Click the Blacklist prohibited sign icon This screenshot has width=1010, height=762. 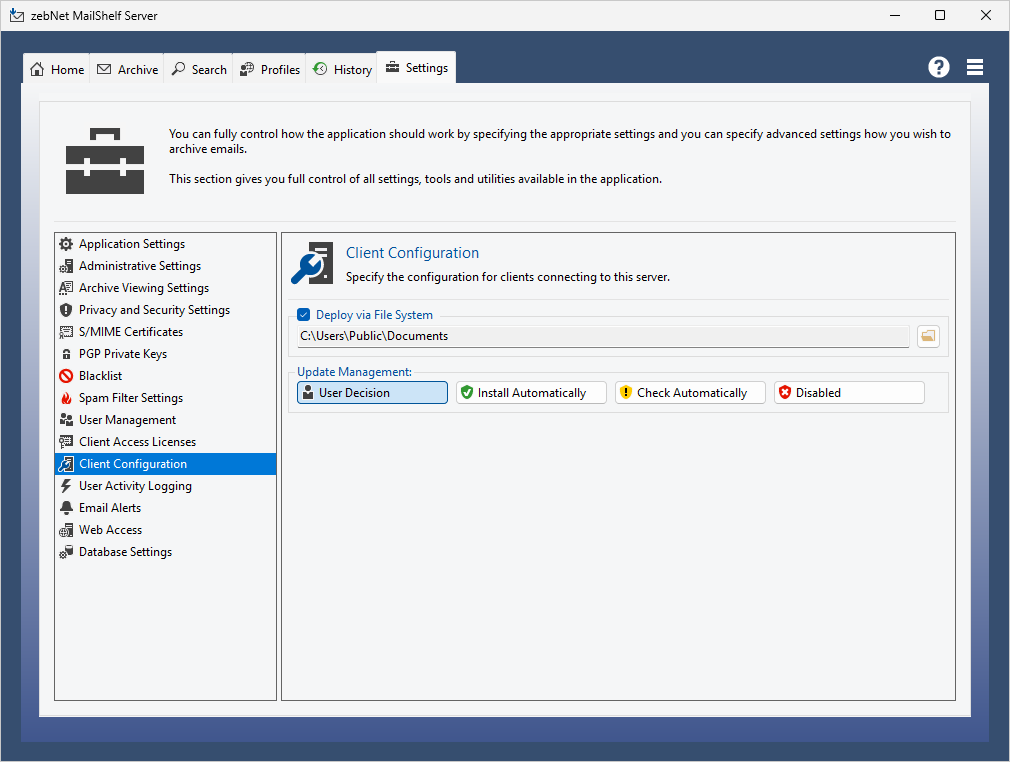pyautogui.click(x=66, y=376)
